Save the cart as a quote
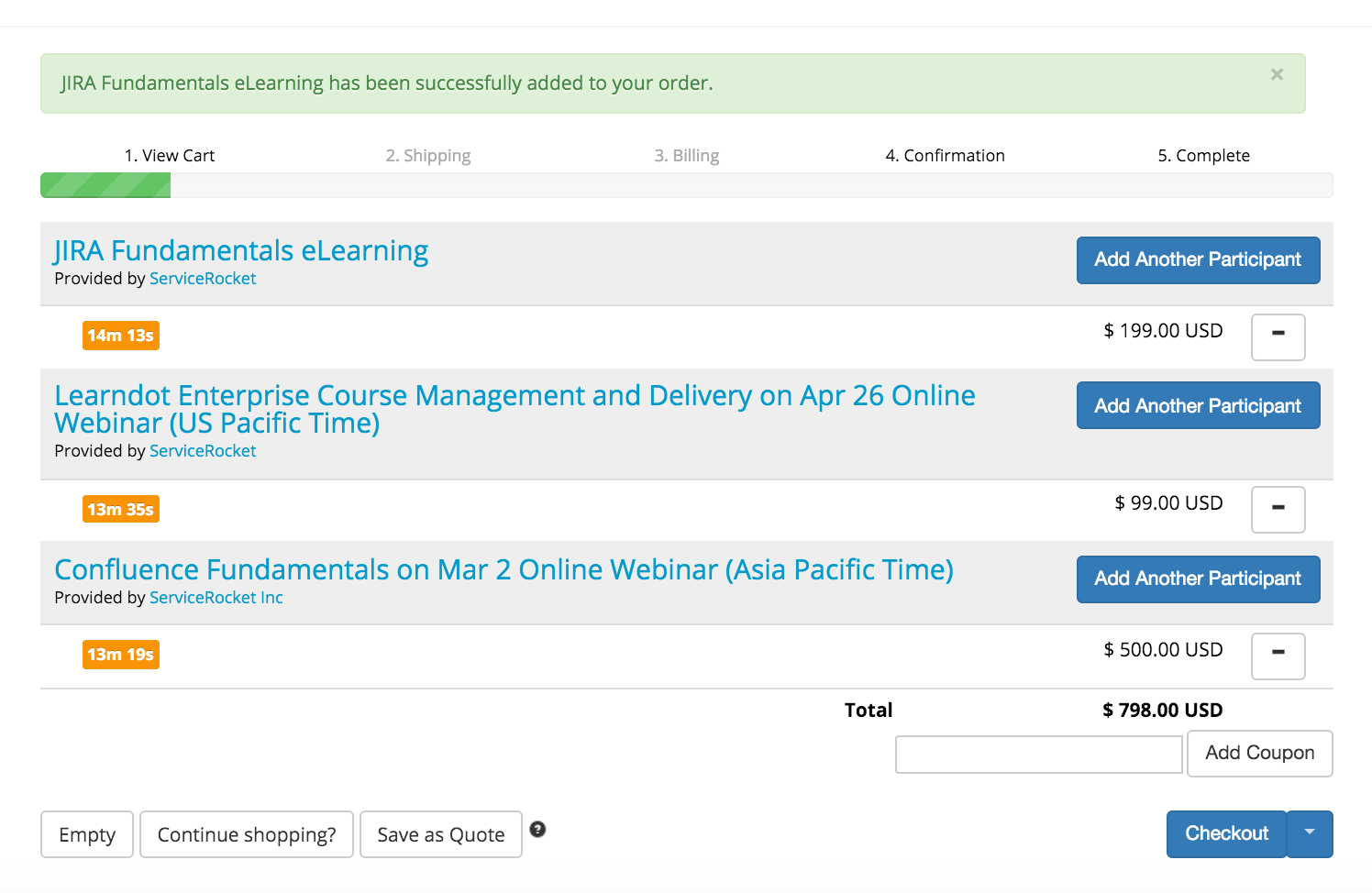The height and width of the screenshot is (893, 1372). pos(441,834)
